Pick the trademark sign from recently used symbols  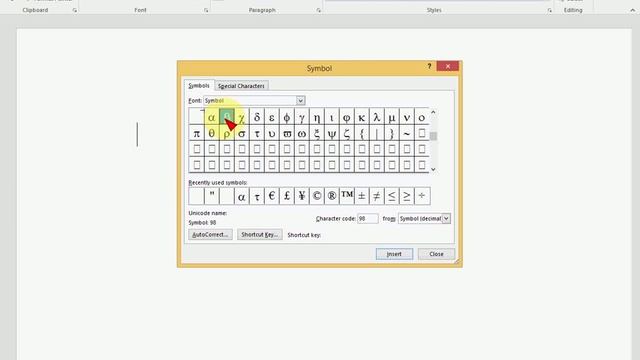pyautogui.click(x=347, y=196)
